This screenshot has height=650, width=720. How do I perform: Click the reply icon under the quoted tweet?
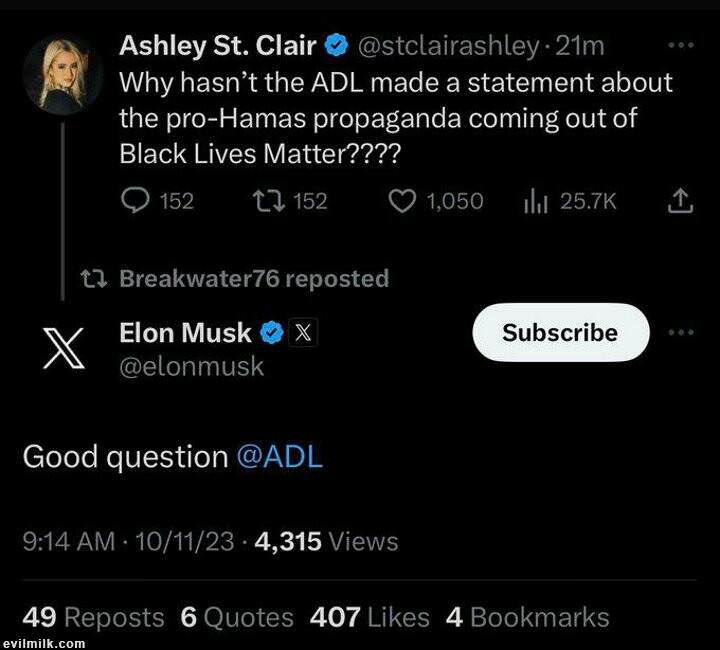[x=134, y=201]
